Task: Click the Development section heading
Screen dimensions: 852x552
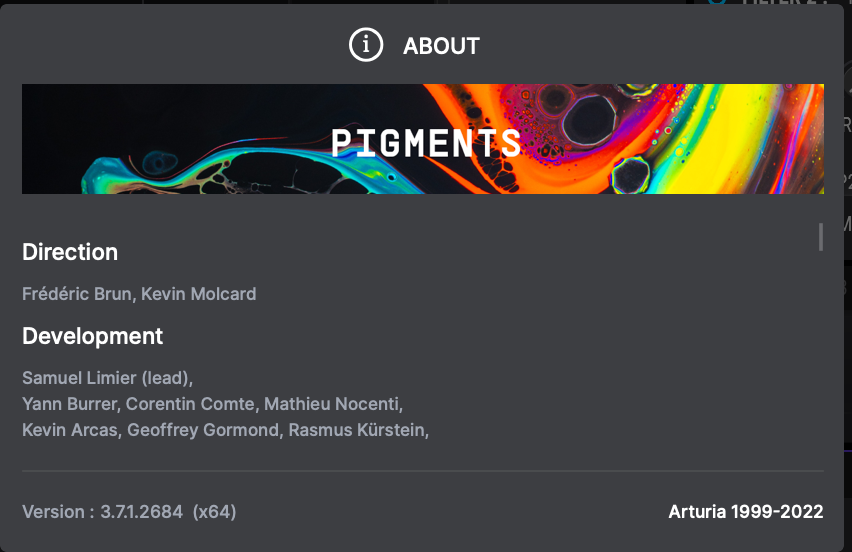Action: [x=92, y=336]
